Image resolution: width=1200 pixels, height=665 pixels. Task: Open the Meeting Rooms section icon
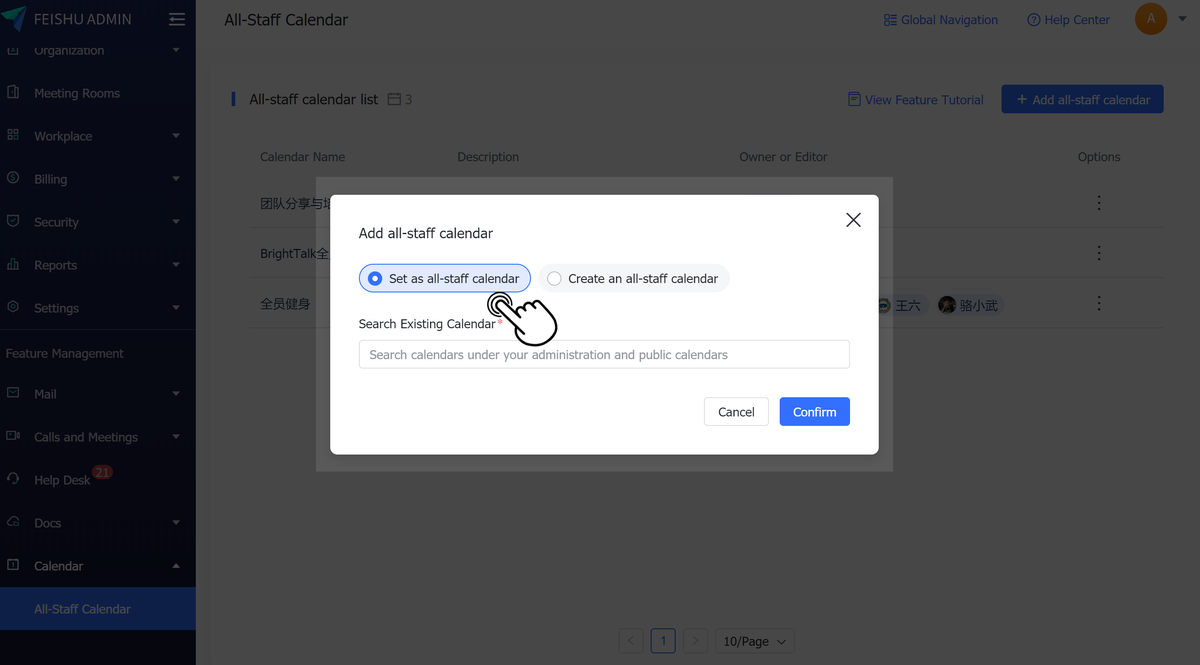[11, 92]
